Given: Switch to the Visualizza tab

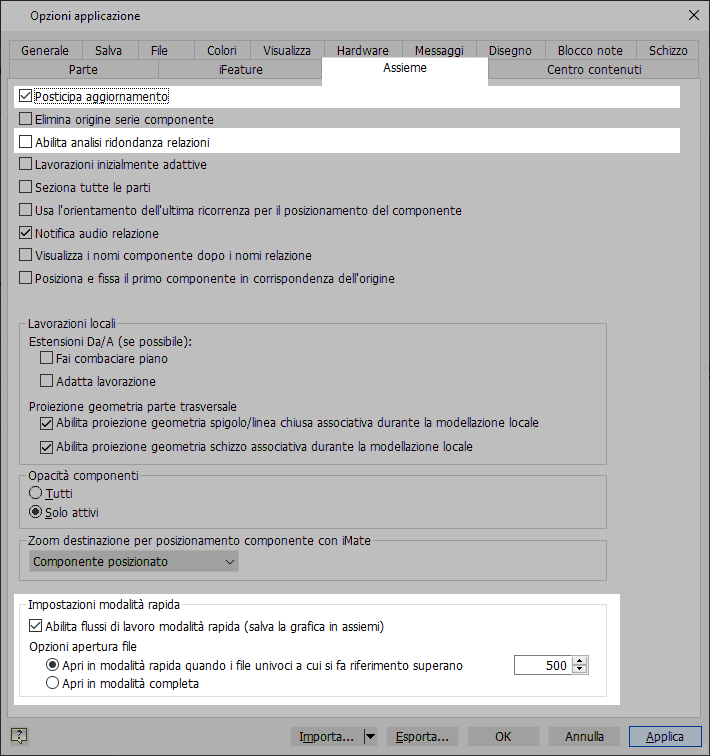Looking at the screenshot, I should [x=287, y=51].
